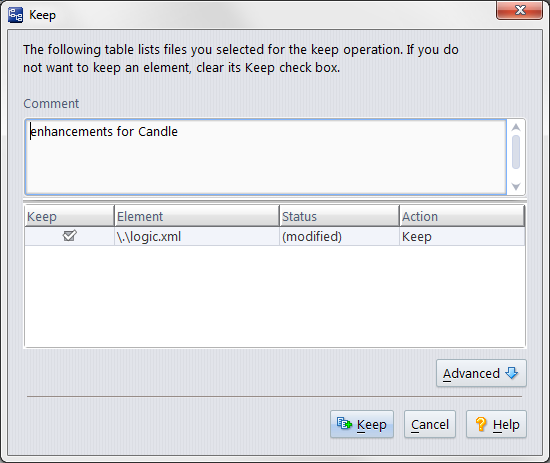Click the Keep dialog title bar icon
Viewport: 550px width, 463px height.
15,15
